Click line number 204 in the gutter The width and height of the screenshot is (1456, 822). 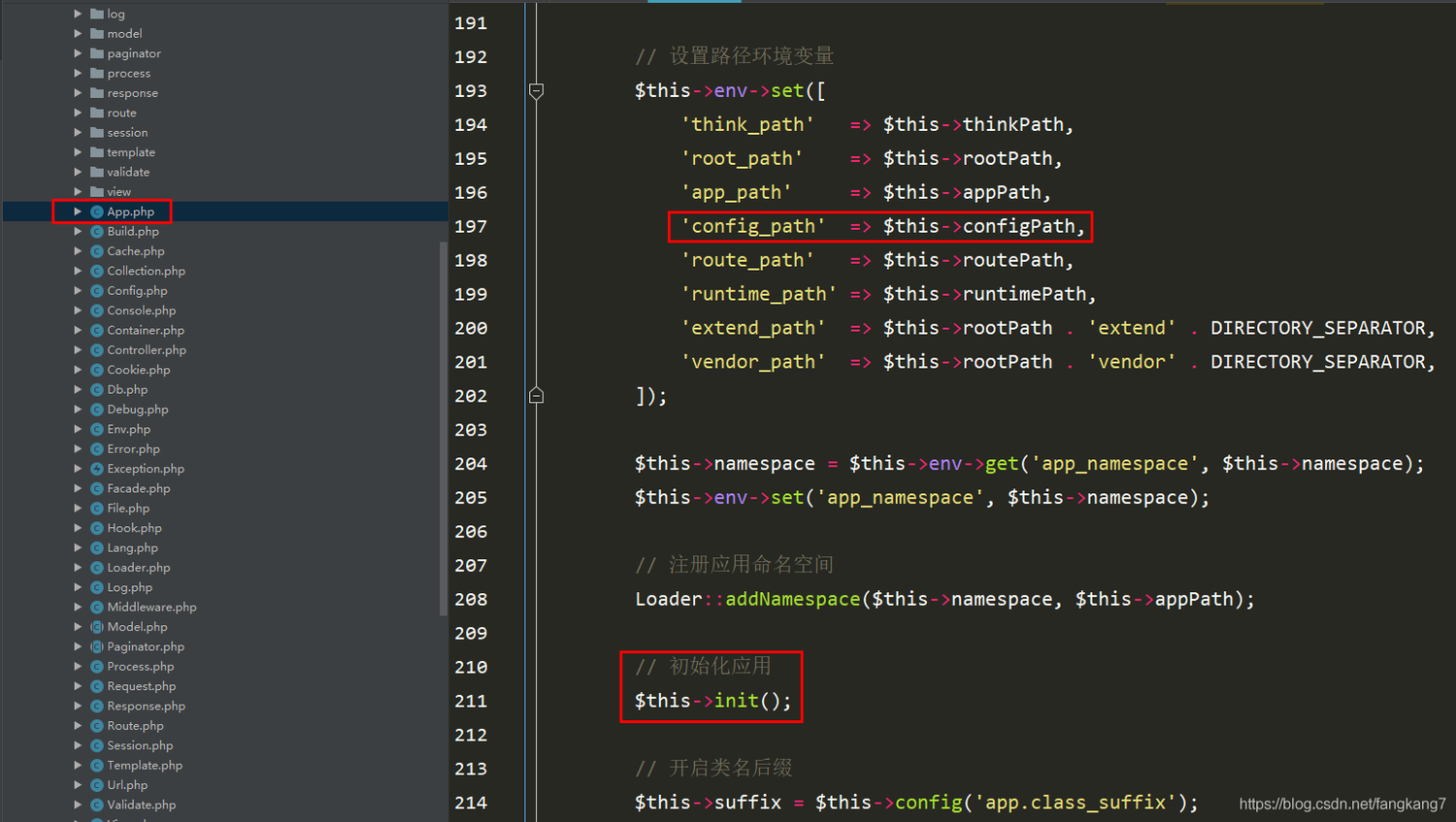[471, 464]
